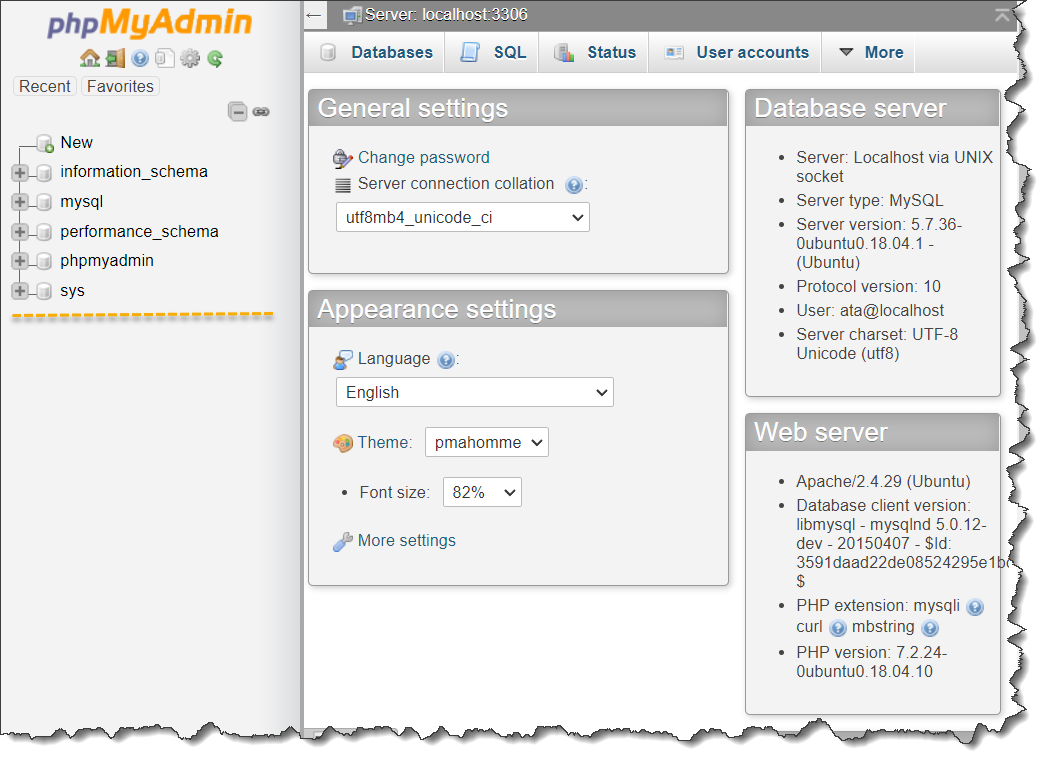1052x765 pixels.
Task: Click the left arrow to hide the navigation panel
Action: [314, 15]
